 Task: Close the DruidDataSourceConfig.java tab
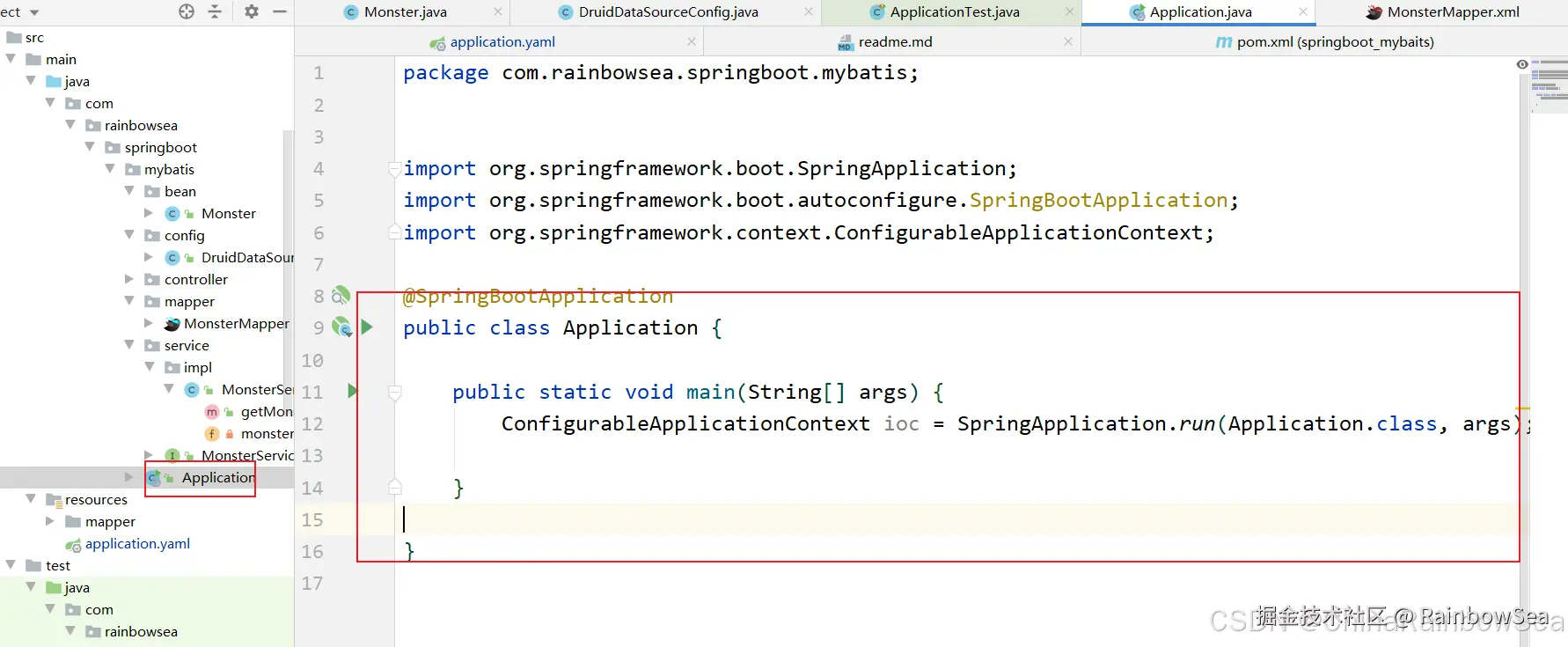pos(809,12)
